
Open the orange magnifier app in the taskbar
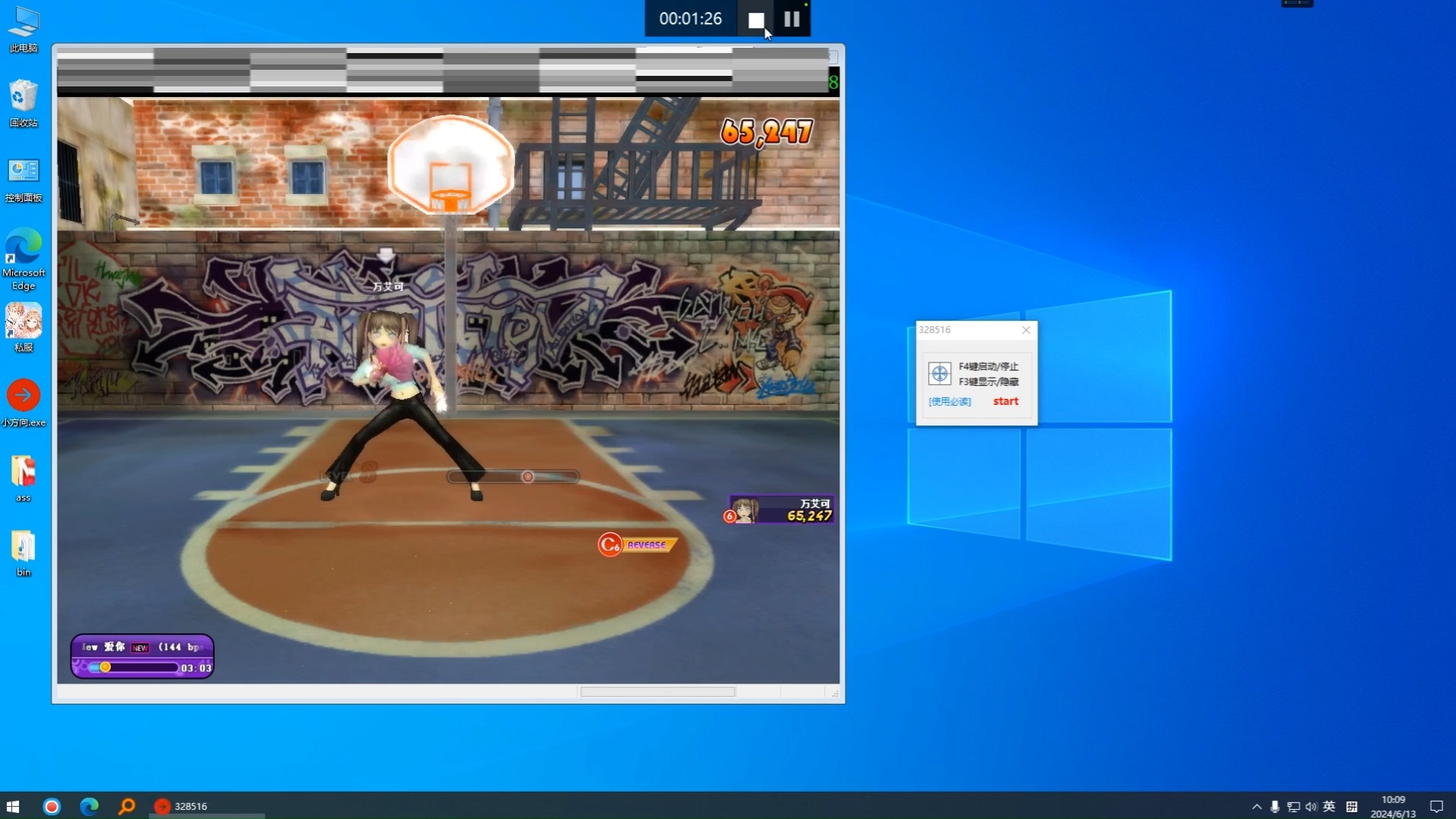tap(127, 806)
